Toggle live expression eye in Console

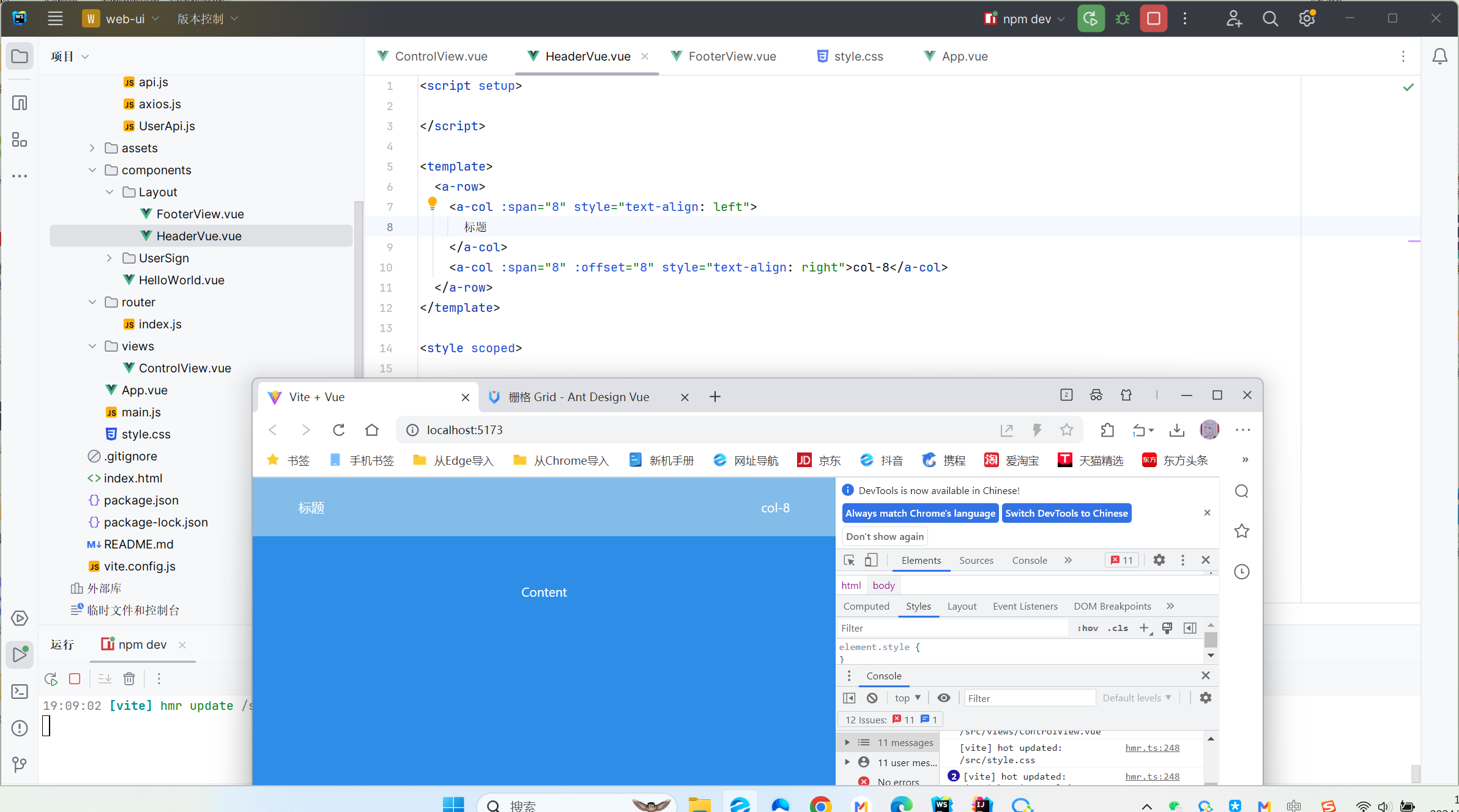[944, 698]
